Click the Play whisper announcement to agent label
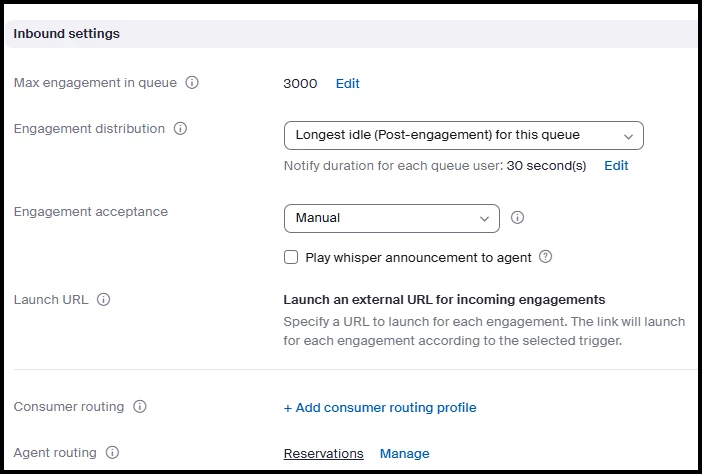The width and height of the screenshot is (702, 474). [418, 258]
